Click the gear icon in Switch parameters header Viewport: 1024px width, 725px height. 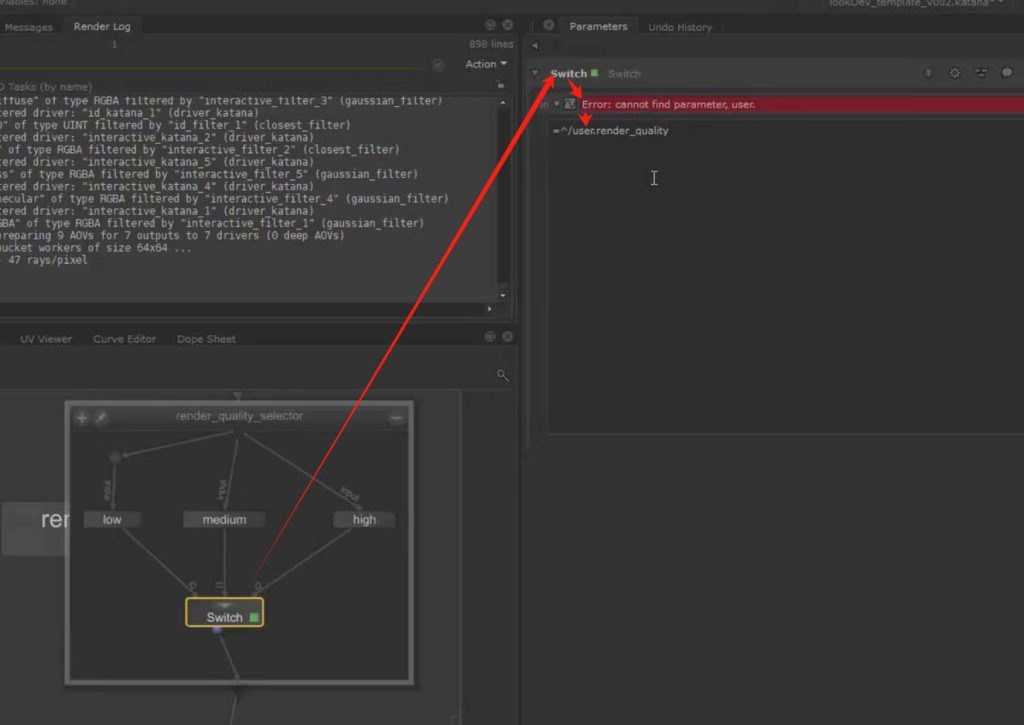[x=954, y=73]
